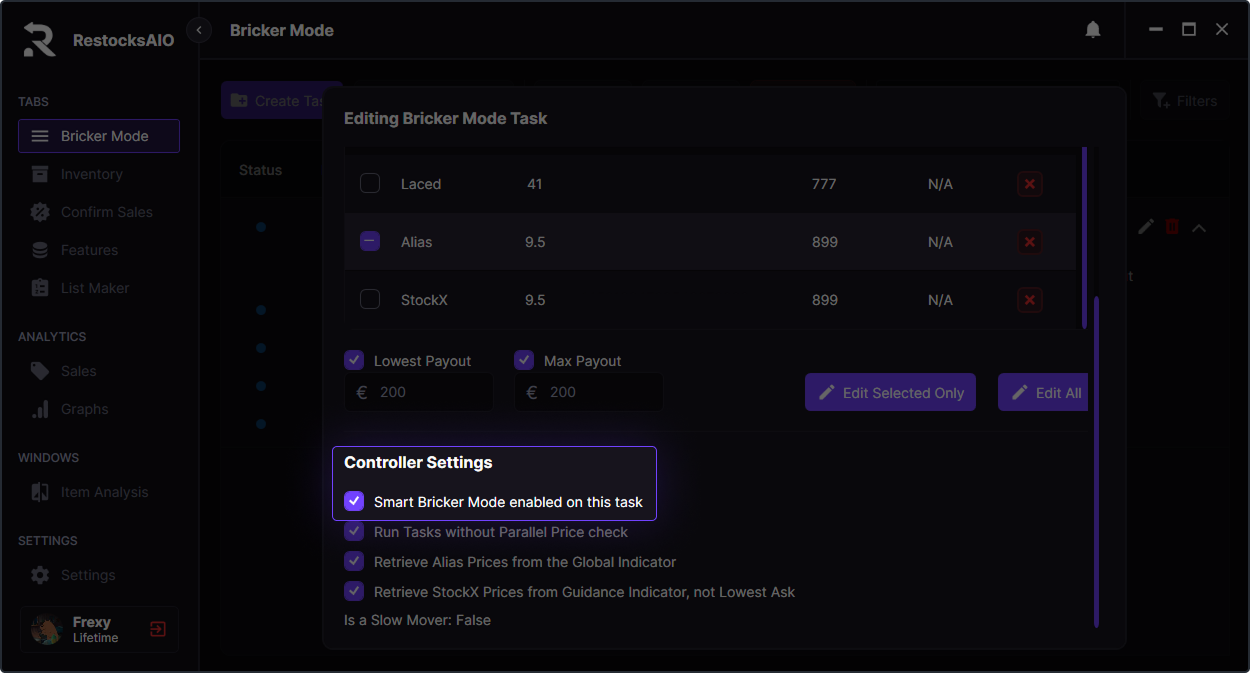Disable the Lowest Payout checkbox
This screenshot has height=673, width=1250.
pyautogui.click(x=354, y=360)
